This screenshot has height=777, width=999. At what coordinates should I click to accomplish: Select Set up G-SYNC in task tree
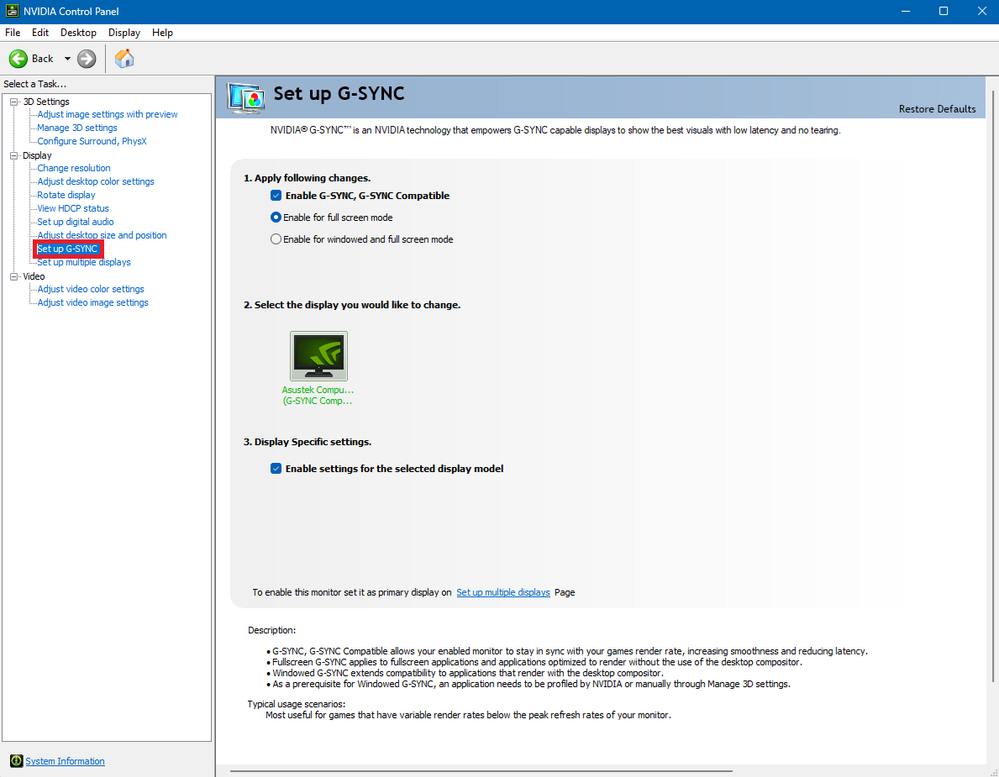tap(68, 249)
